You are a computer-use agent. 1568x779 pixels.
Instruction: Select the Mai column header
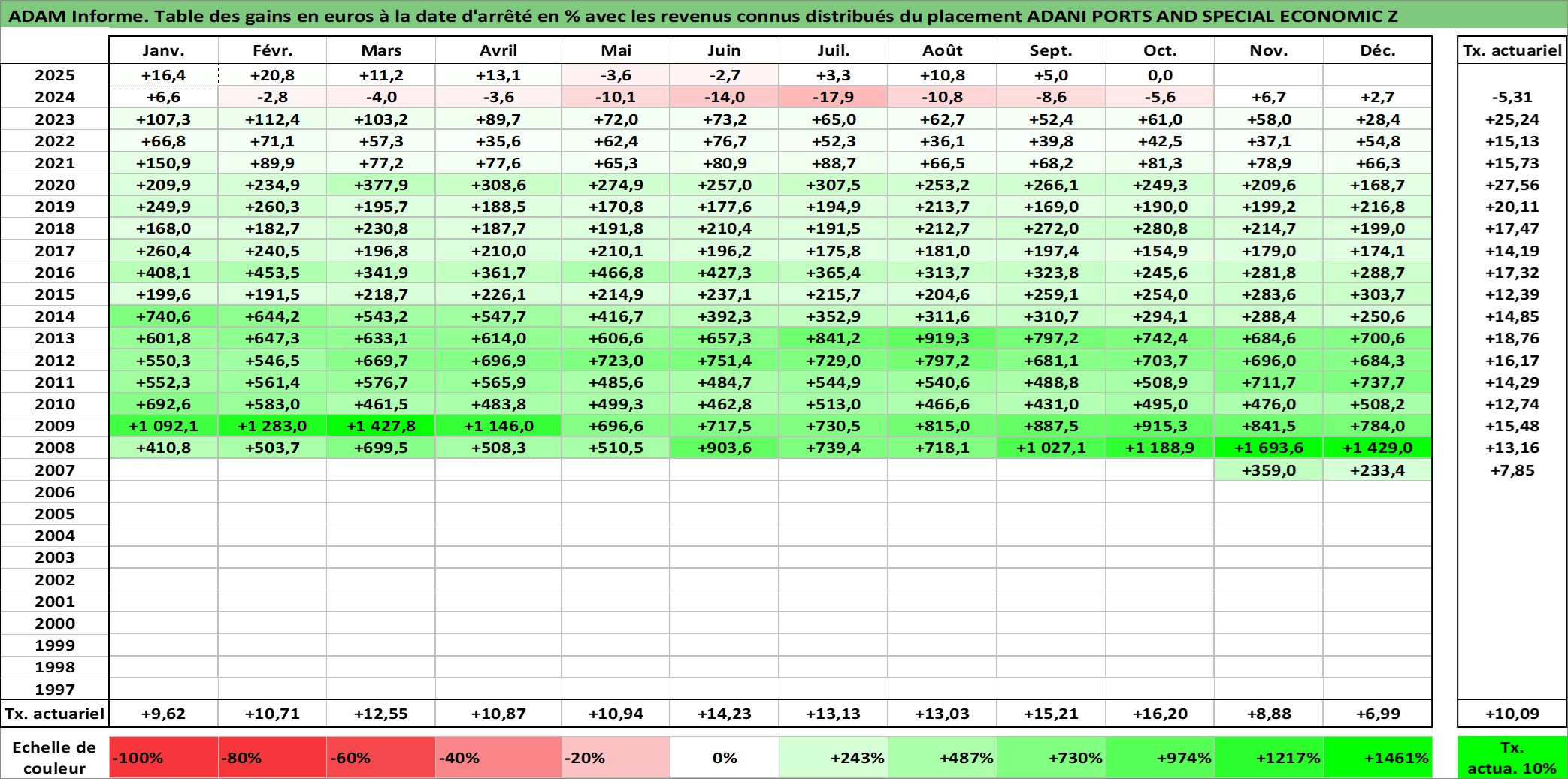click(x=616, y=50)
